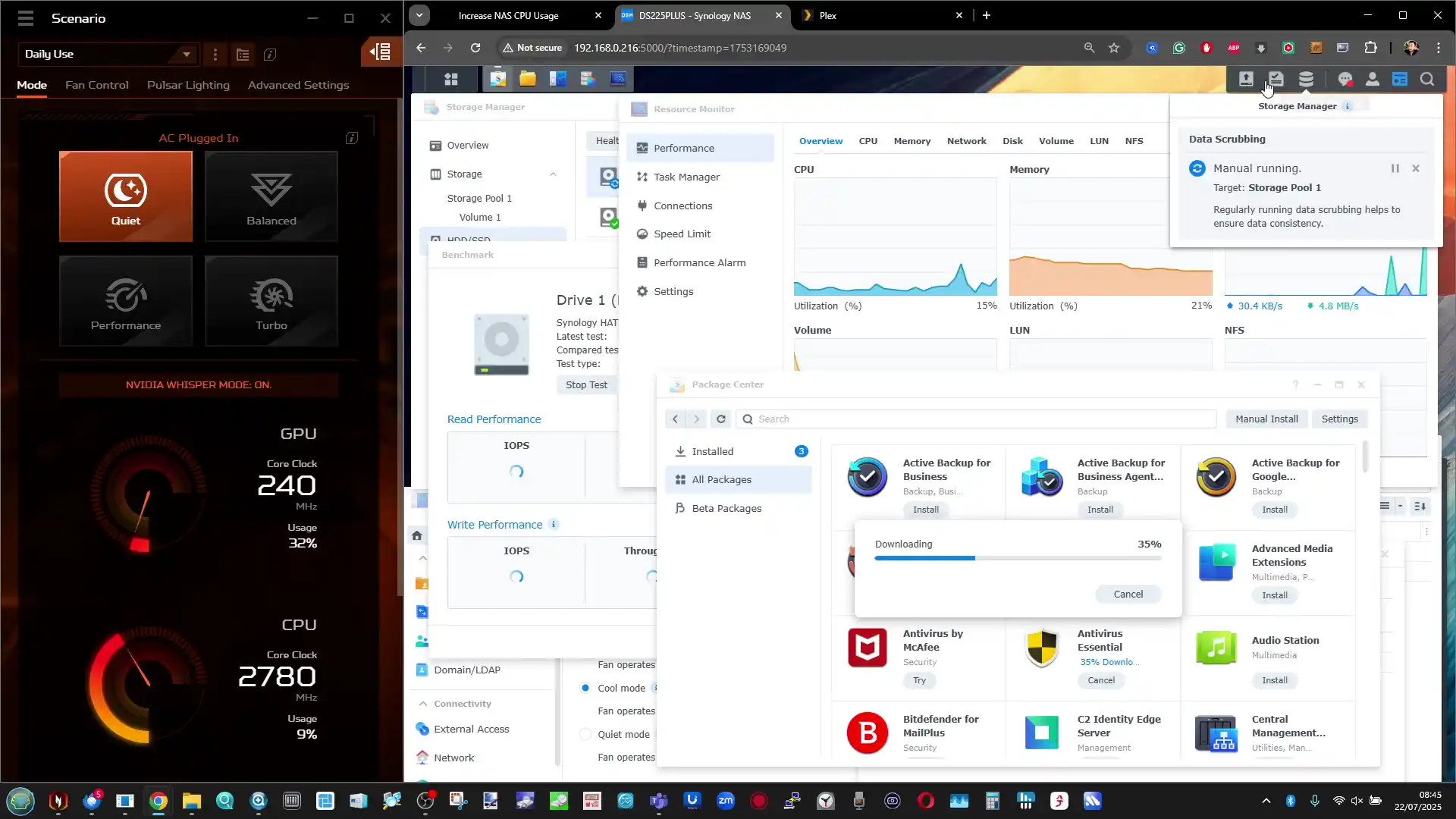Select Balanced mode tile

(x=271, y=196)
